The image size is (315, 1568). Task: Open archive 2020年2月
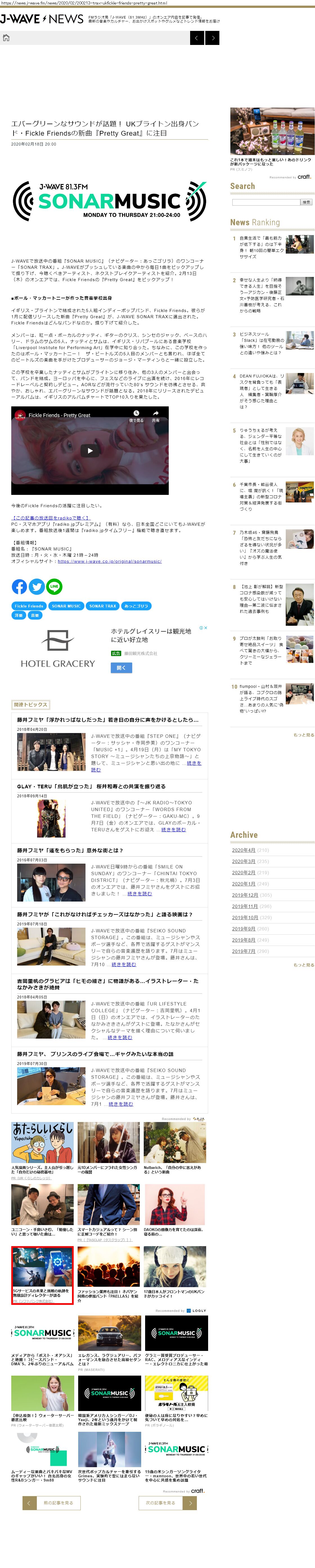[244, 872]
